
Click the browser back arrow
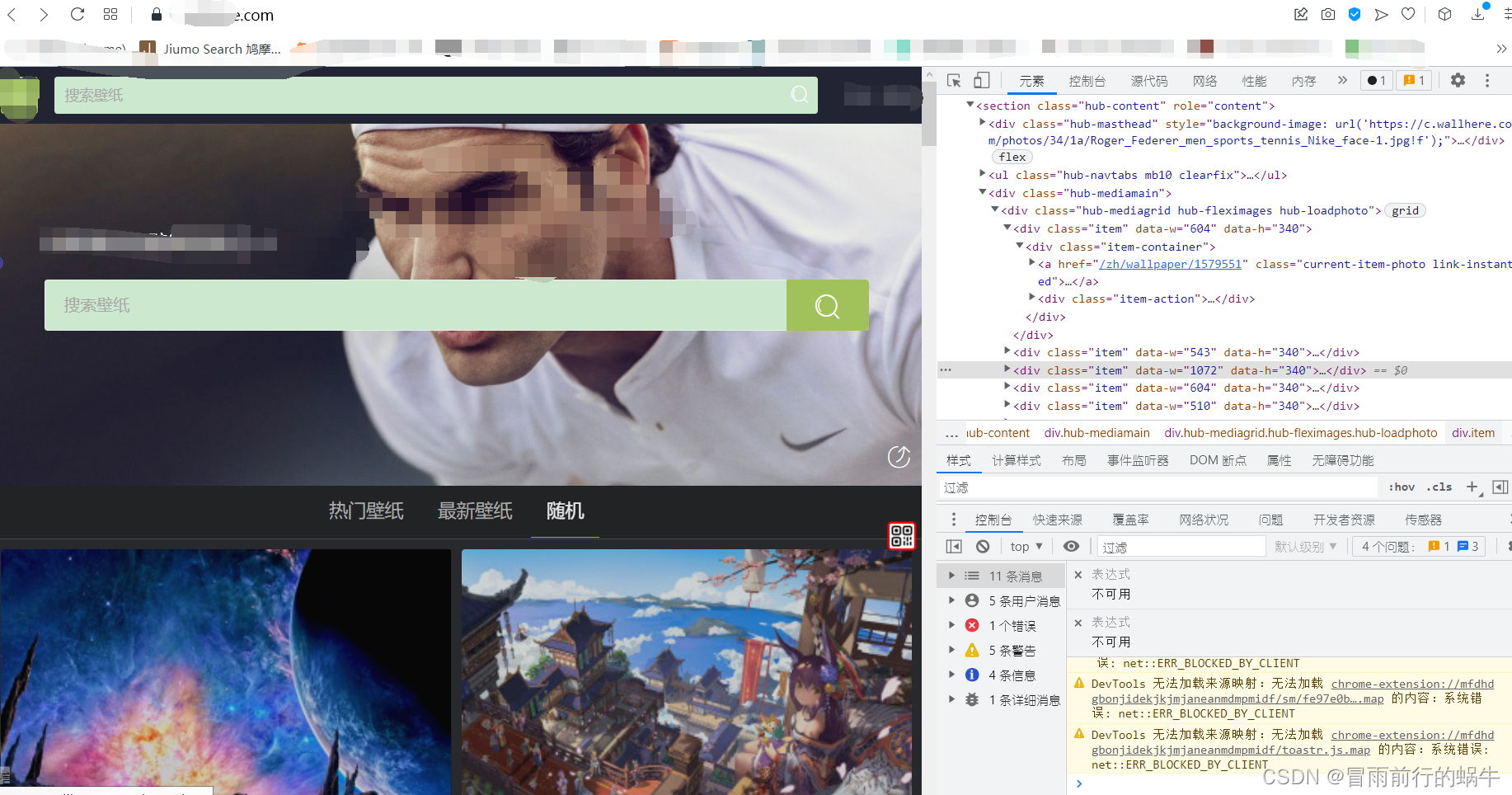pos(12,15)
